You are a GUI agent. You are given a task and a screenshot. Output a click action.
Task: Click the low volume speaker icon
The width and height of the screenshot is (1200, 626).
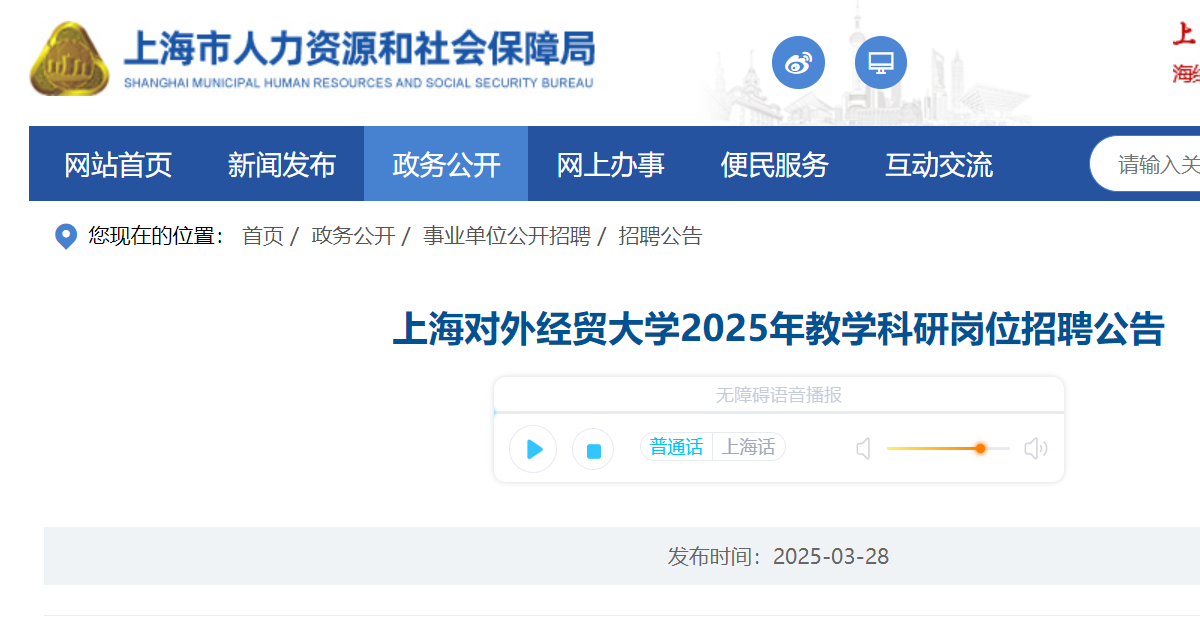tap(864, 449)
